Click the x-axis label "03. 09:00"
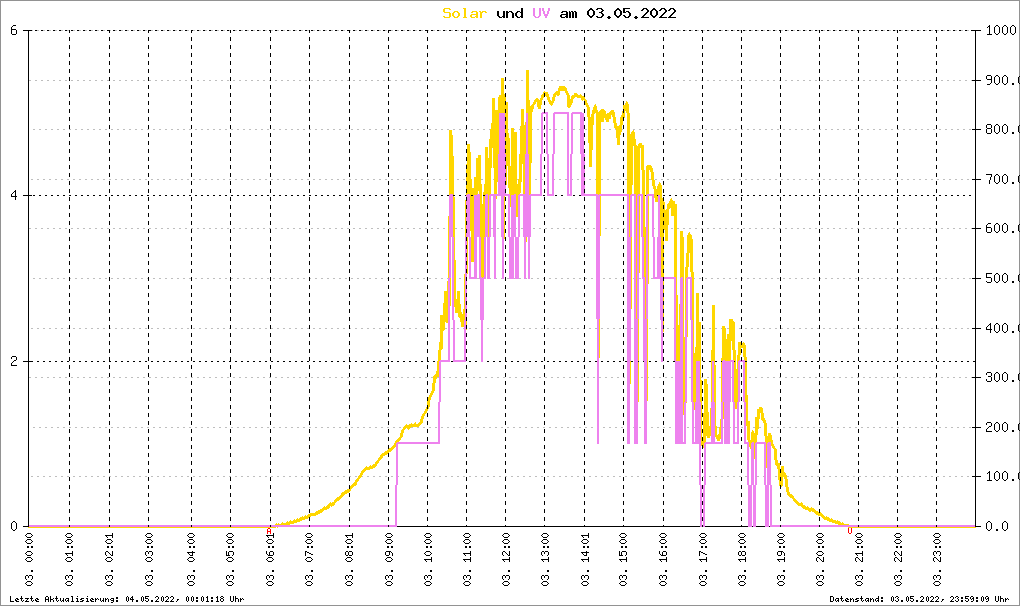The height and width of the screenshot is (606, 1020). (389, 559)
